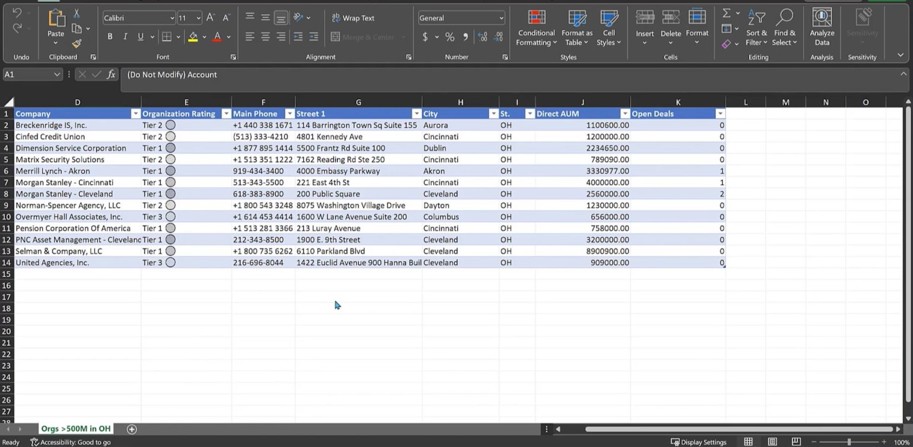Open City column filter dropdown
Screen dimensions: 913x447
tap(494, 114)
